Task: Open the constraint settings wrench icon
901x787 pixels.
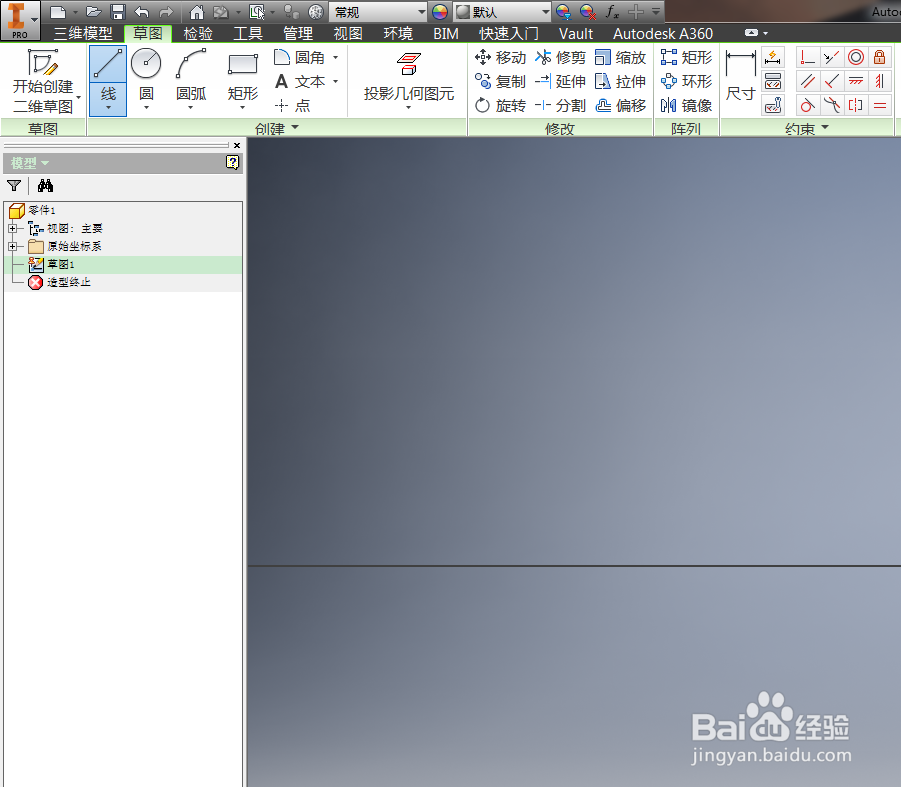Action: pos(773,105)
